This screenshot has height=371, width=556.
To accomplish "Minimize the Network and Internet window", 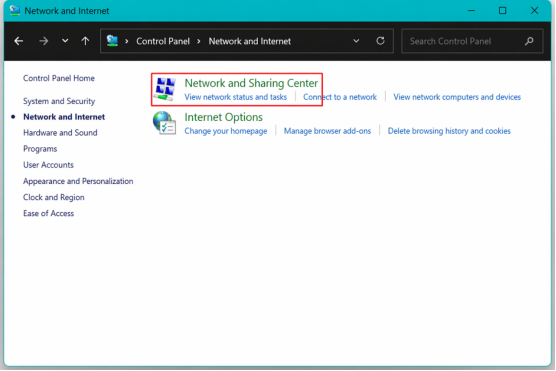I will pos(471,11).
